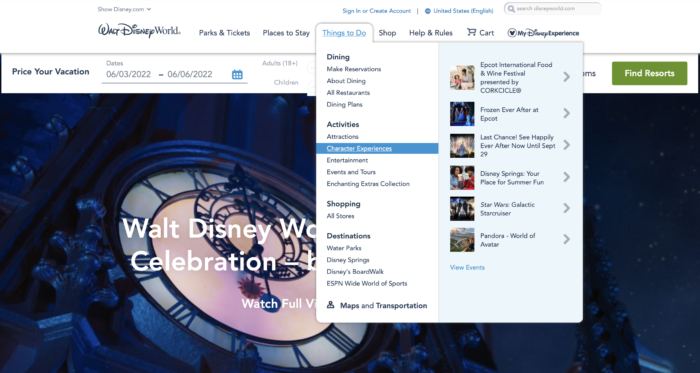
Task: Go to Events and Tours
Action: pos(351,172)
